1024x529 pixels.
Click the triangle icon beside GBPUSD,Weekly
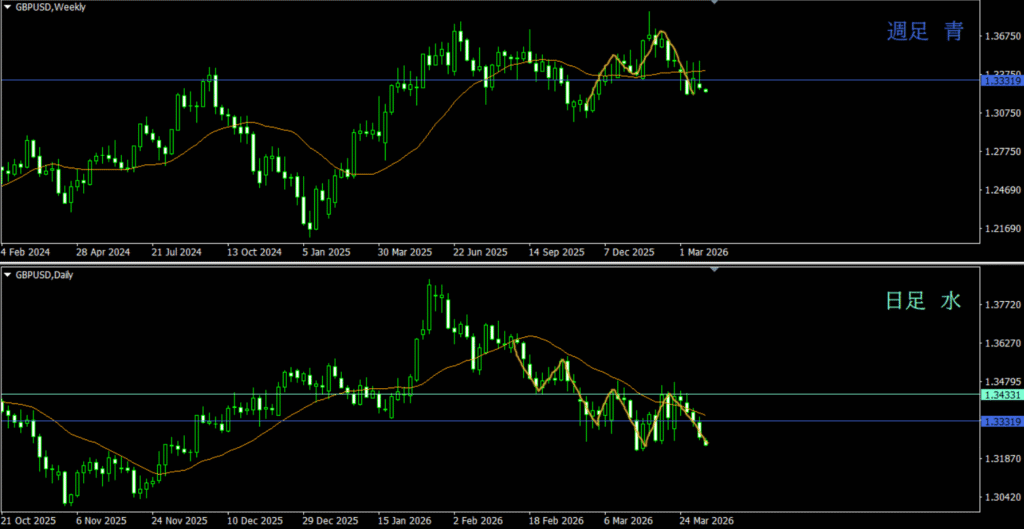[x=7, y=7]
